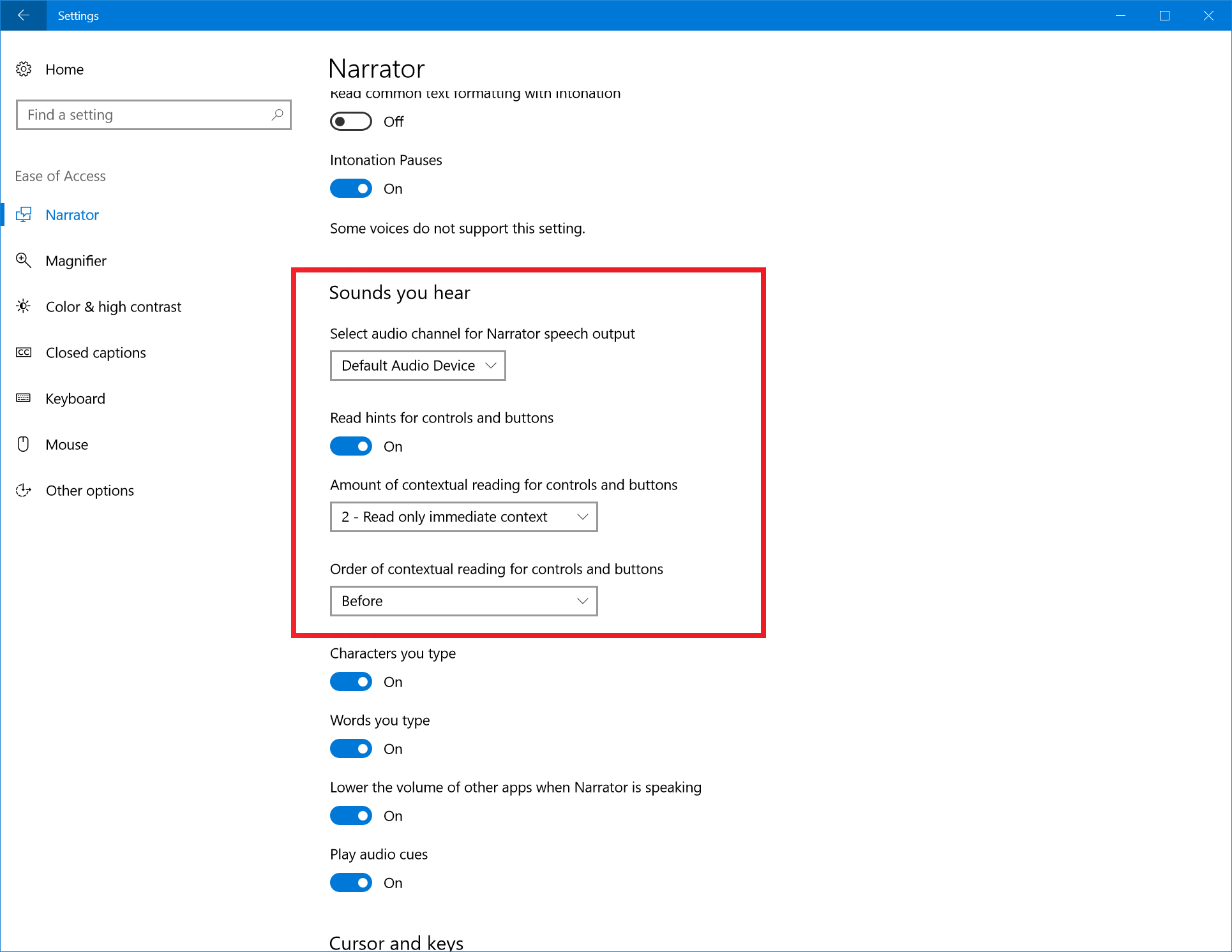Expand the contextual reading amount dropdown
Screen dimensions: 1232x952
tap(463, 517)
